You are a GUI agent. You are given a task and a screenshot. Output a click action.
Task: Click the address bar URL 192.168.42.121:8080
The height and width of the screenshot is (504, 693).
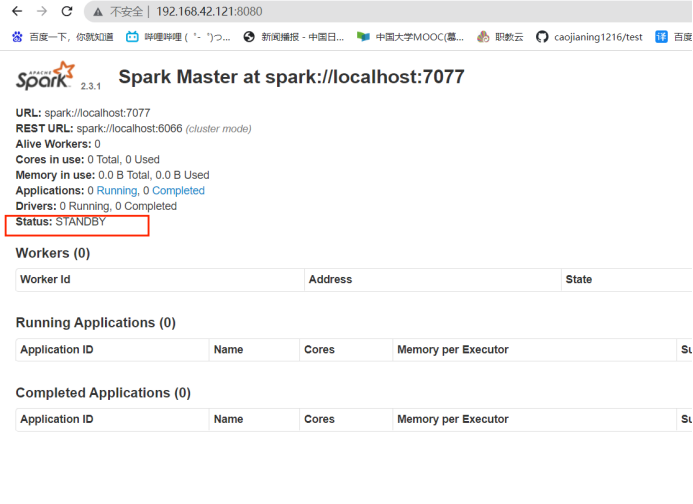209,11
